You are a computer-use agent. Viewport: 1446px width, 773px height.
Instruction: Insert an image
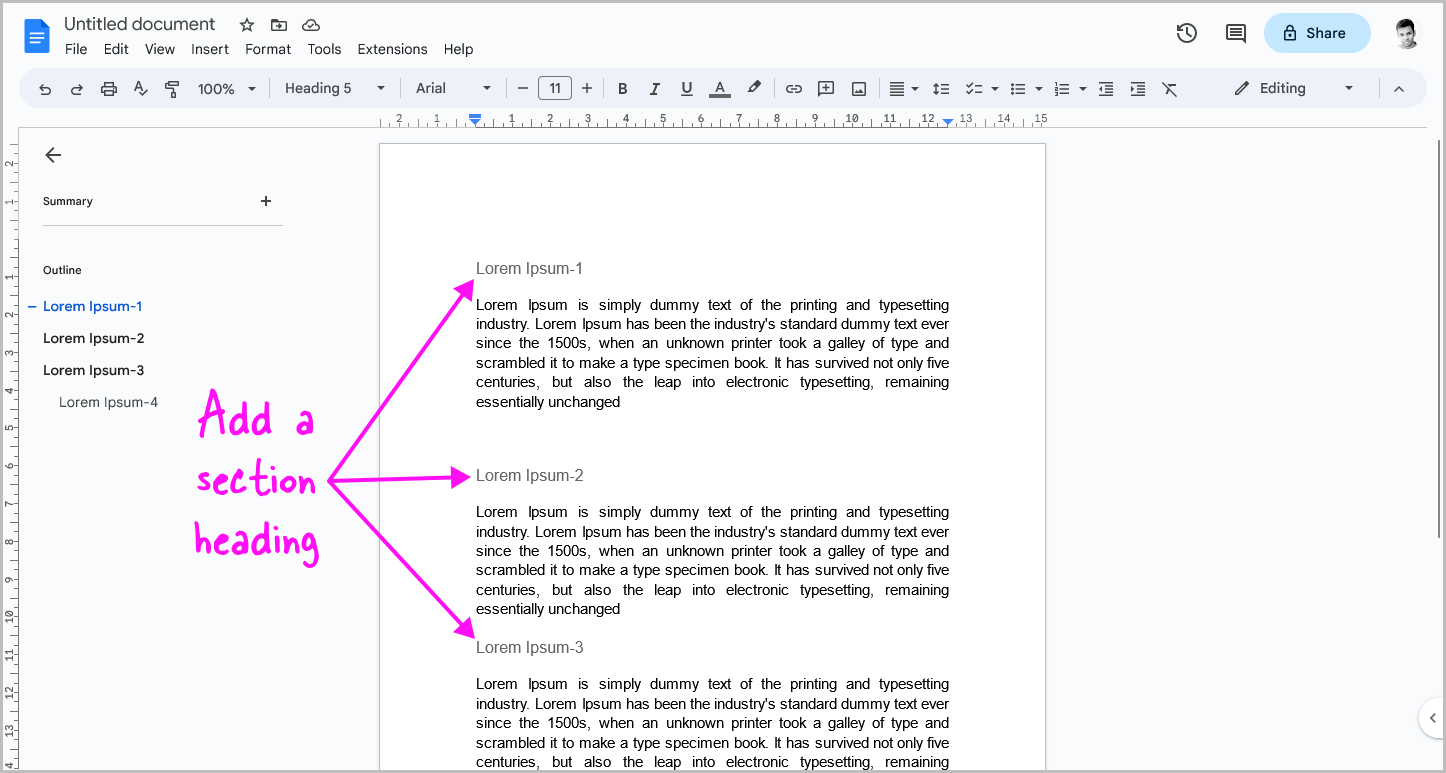[x=858, y=88]
